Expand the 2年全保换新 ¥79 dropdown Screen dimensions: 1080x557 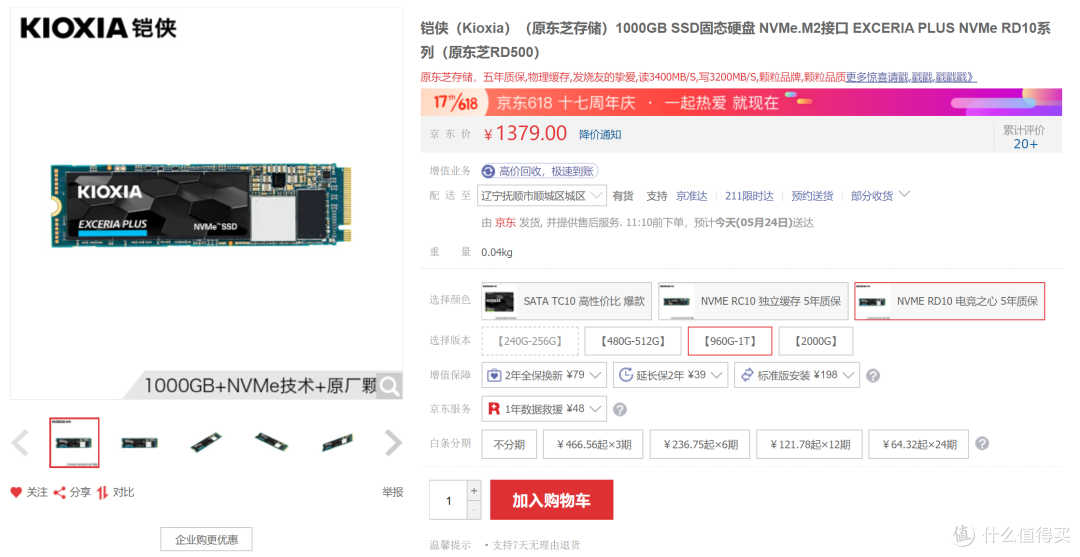pyautogui.click(x=544, y=375)
